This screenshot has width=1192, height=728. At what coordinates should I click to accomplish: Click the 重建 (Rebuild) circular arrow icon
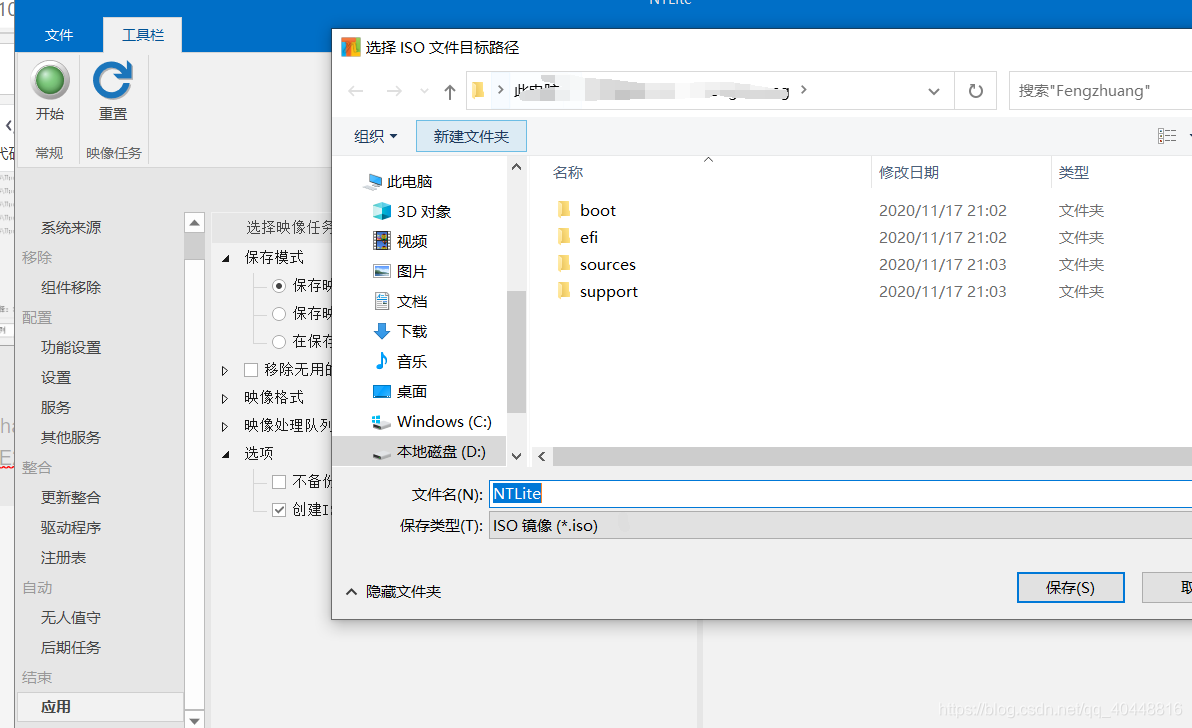point(112,82)
